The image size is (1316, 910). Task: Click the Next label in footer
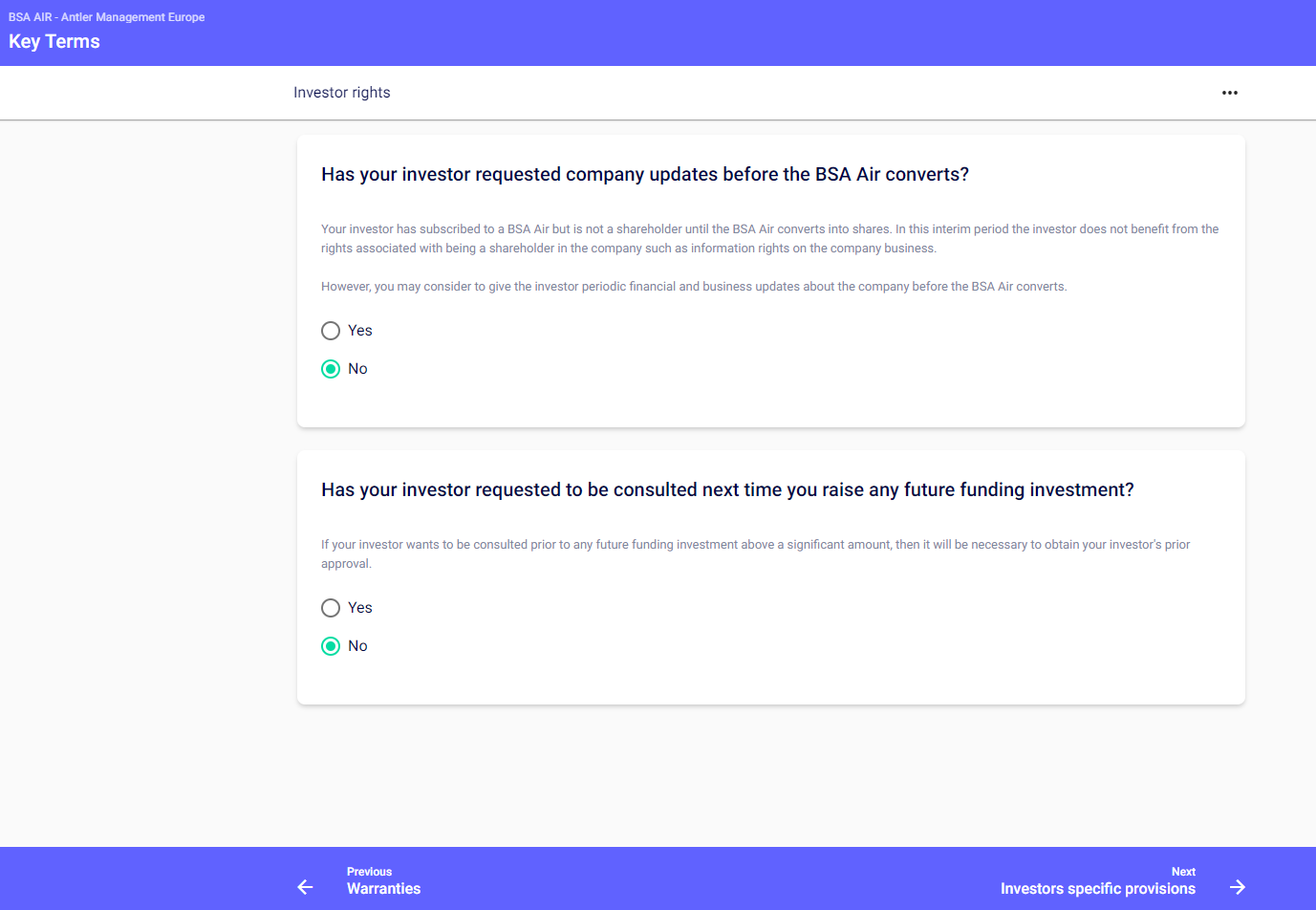click(x=1183, y=872)
